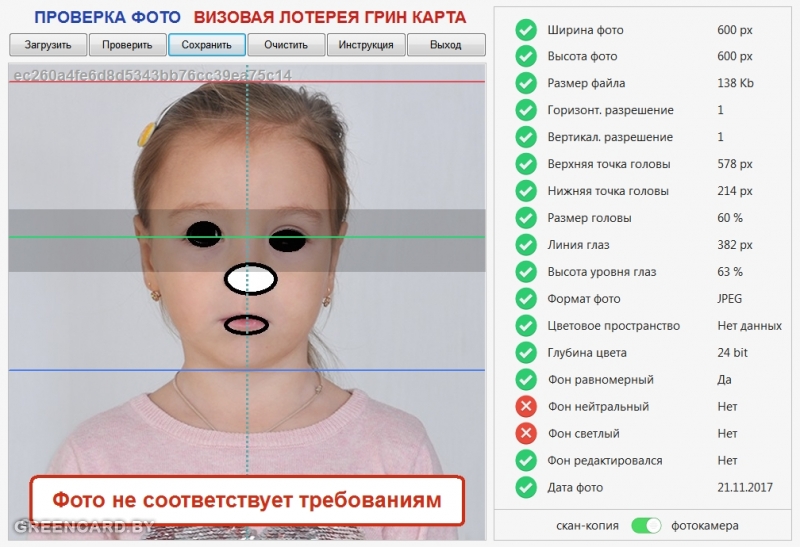Click the Размер головы value 60 %

730,218
